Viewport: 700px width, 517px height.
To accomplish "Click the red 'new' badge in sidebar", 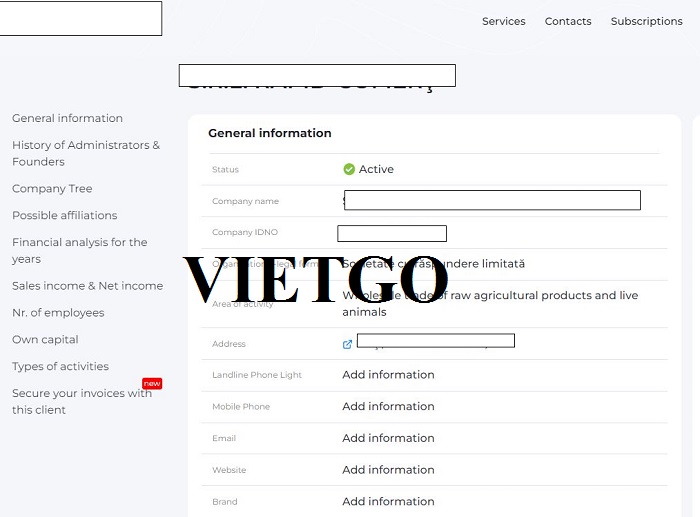I will (152, 383).
